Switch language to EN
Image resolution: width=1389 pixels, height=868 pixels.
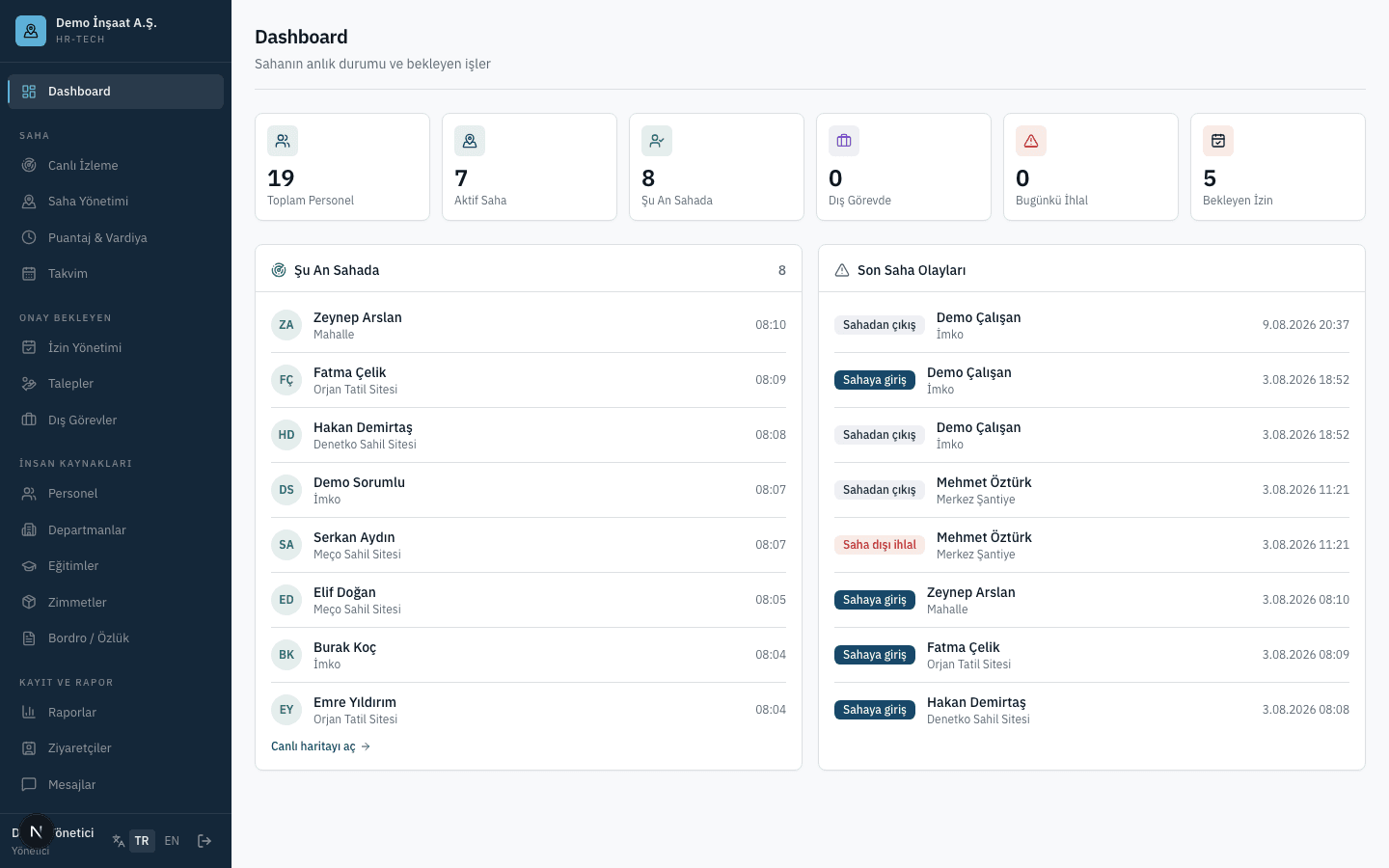pos(172,841)
